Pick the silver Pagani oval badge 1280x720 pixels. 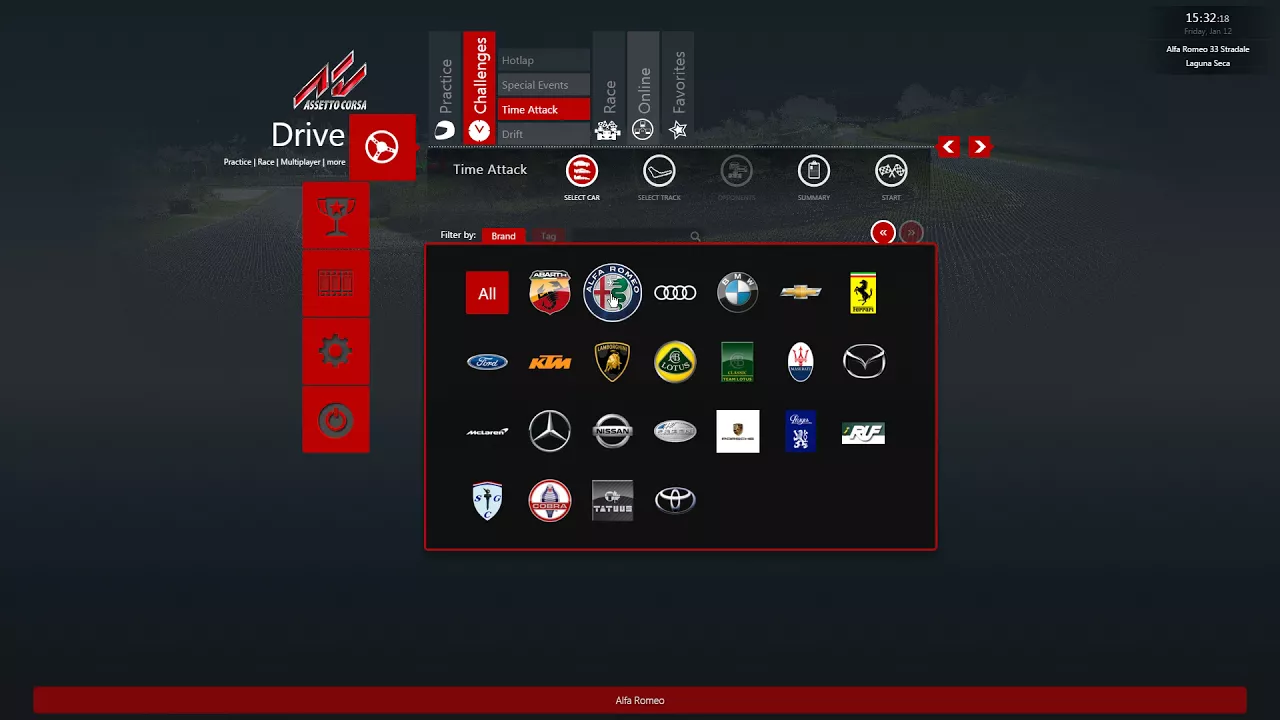(675, 431)
